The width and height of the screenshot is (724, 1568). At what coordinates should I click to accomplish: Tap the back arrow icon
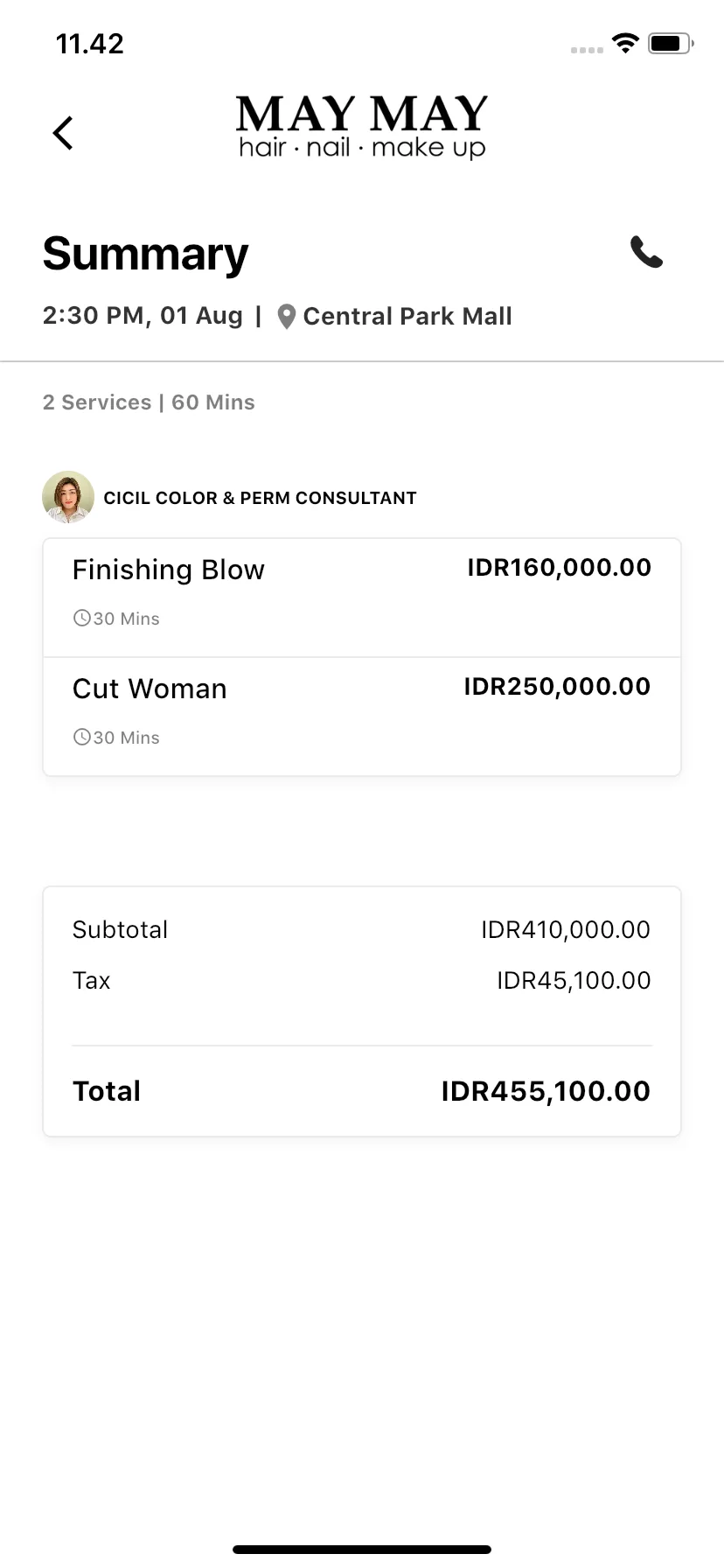(63, 133)
